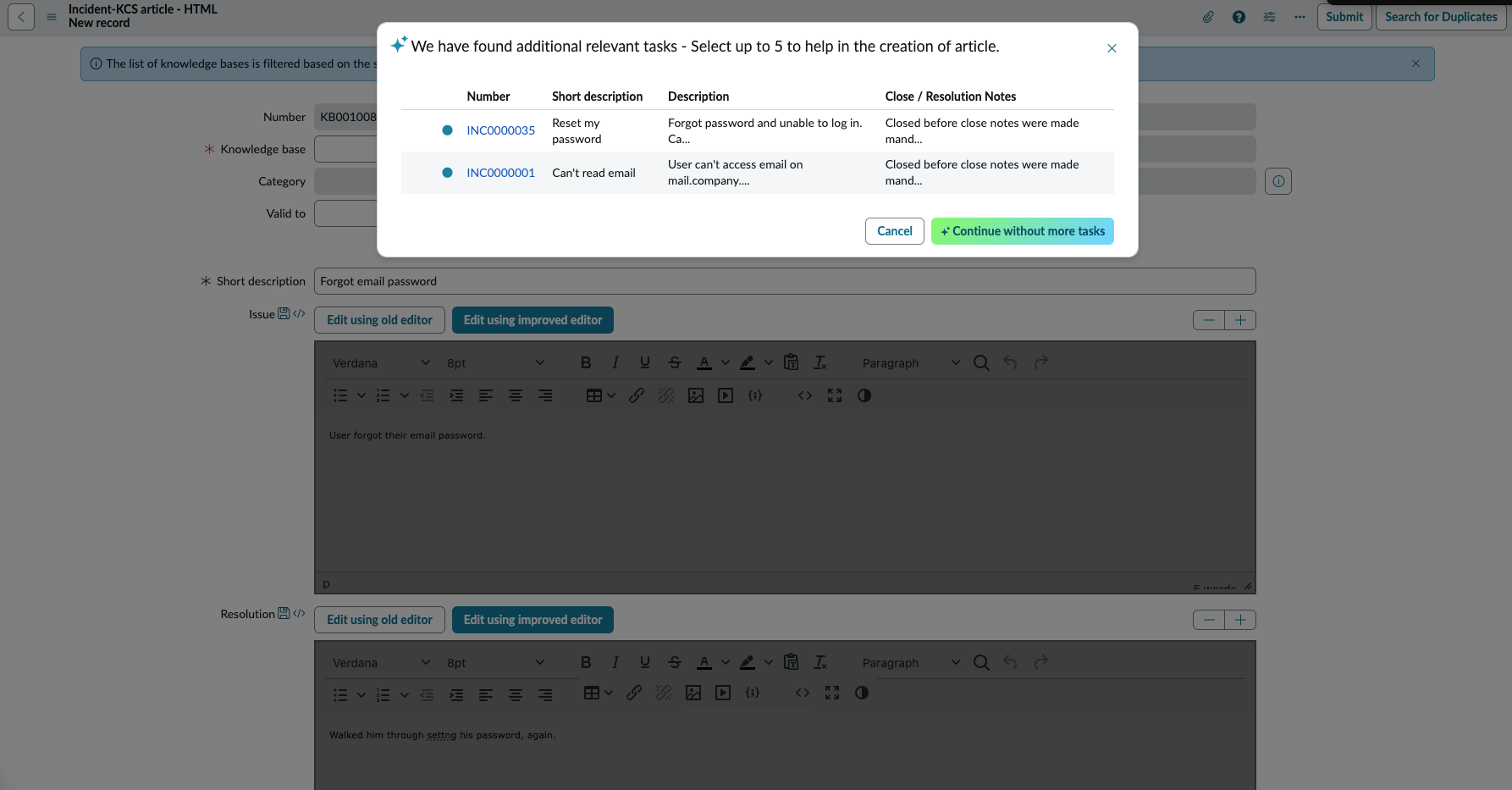Toggle high contrast in the Issue editor

coord(864,395)
